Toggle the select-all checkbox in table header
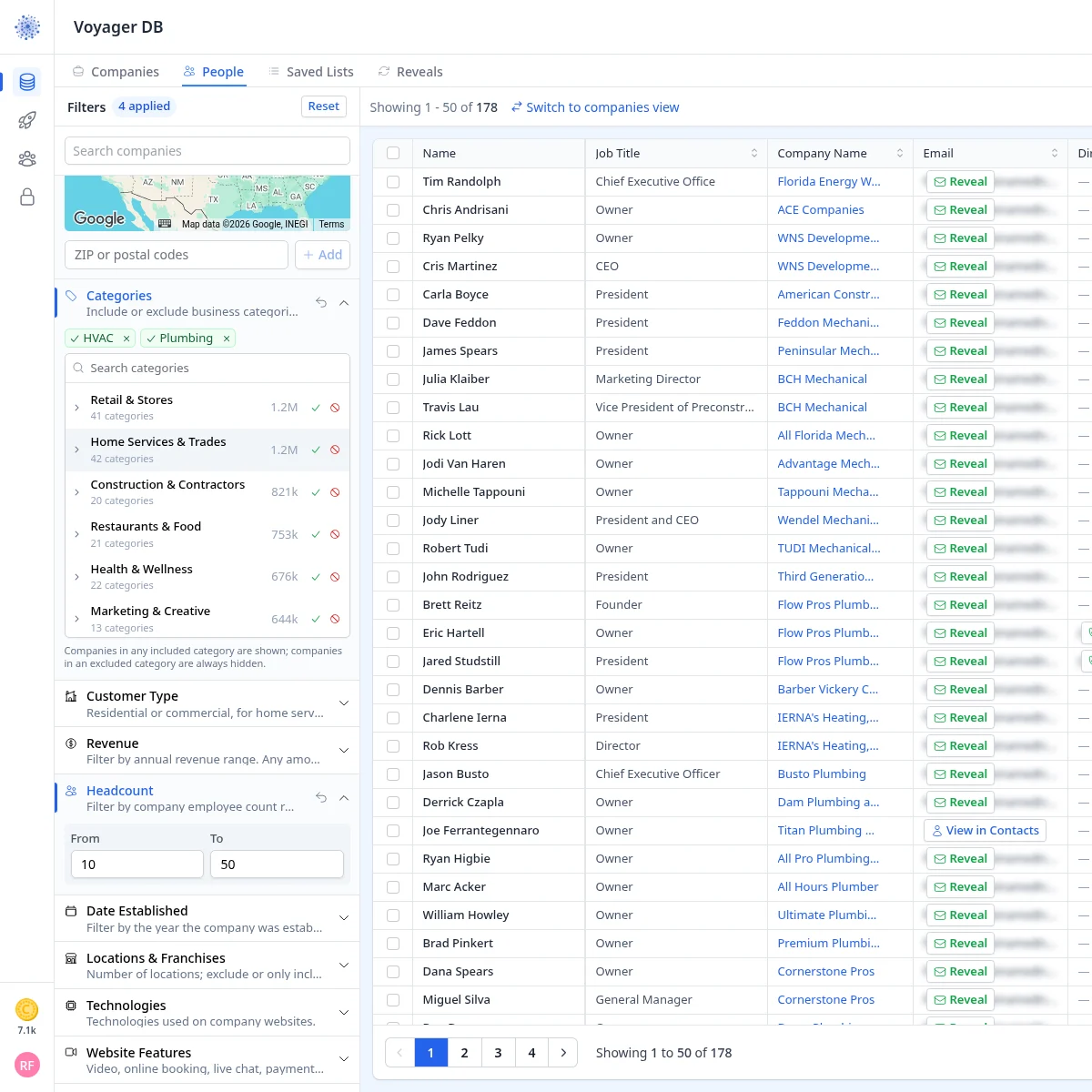The image size is (1092, 1092). (393, 153)
